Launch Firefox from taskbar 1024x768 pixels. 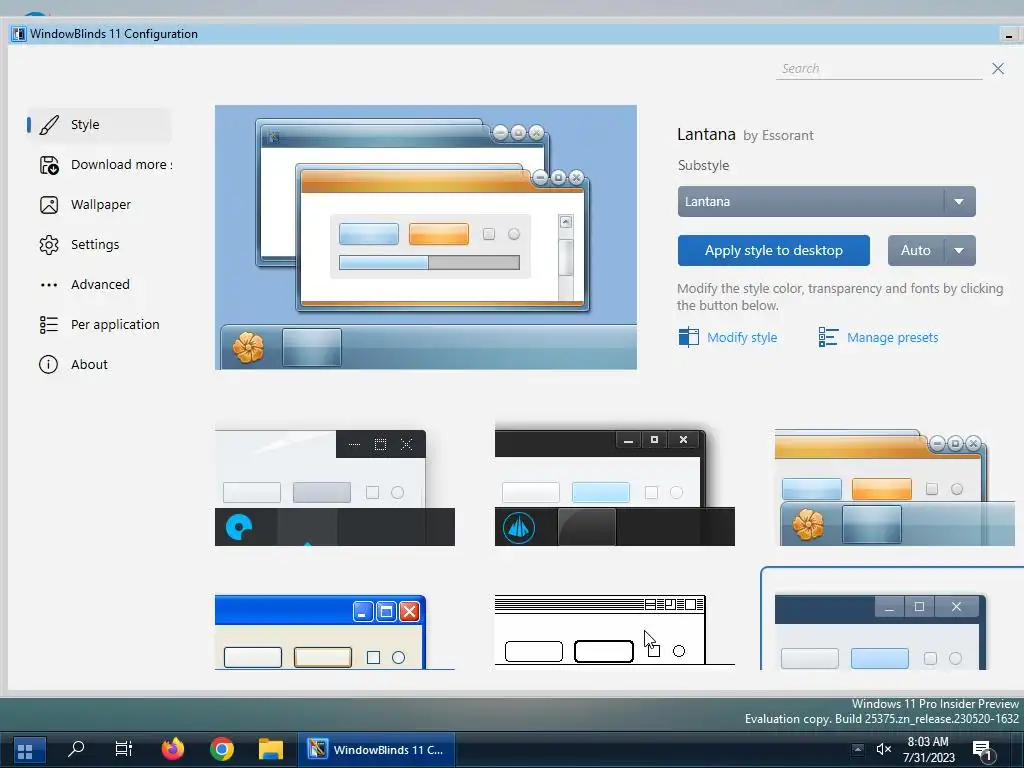click(173, 749)
